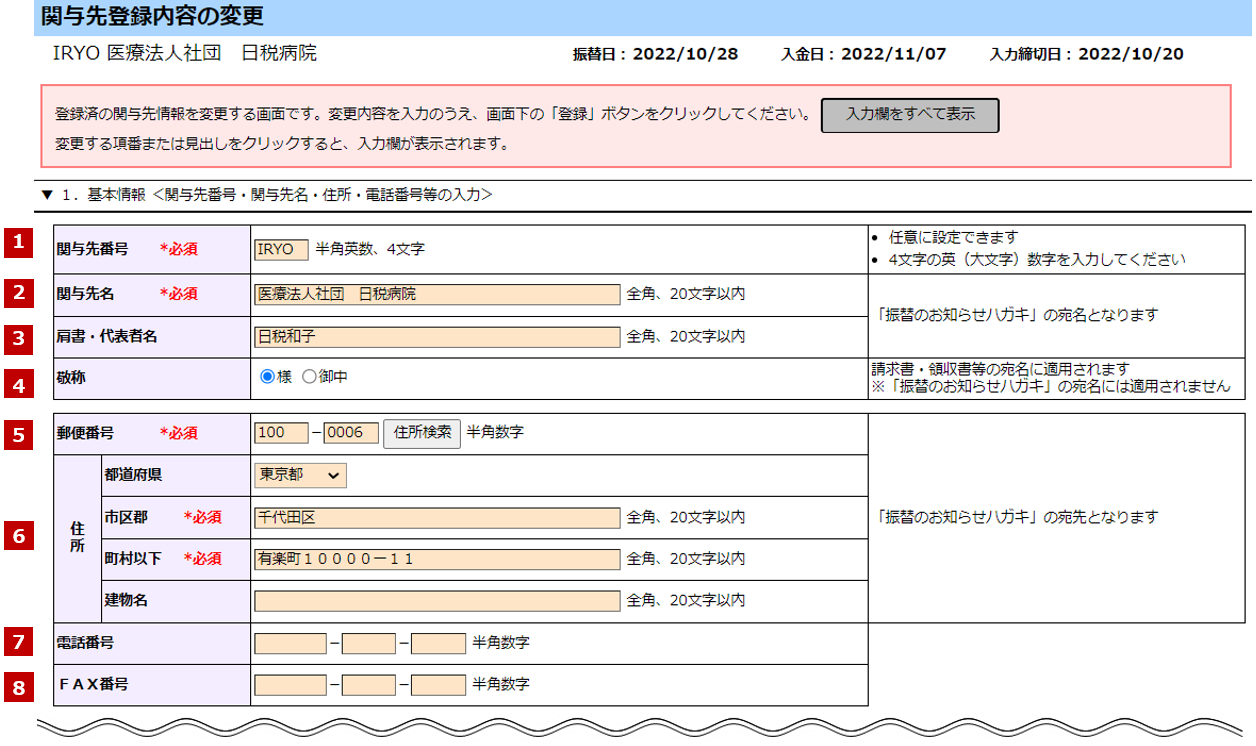Screen dimensions: 1256x746
Task: Click the 関与先番号 input containing IRYO
Action: point(281,249)
